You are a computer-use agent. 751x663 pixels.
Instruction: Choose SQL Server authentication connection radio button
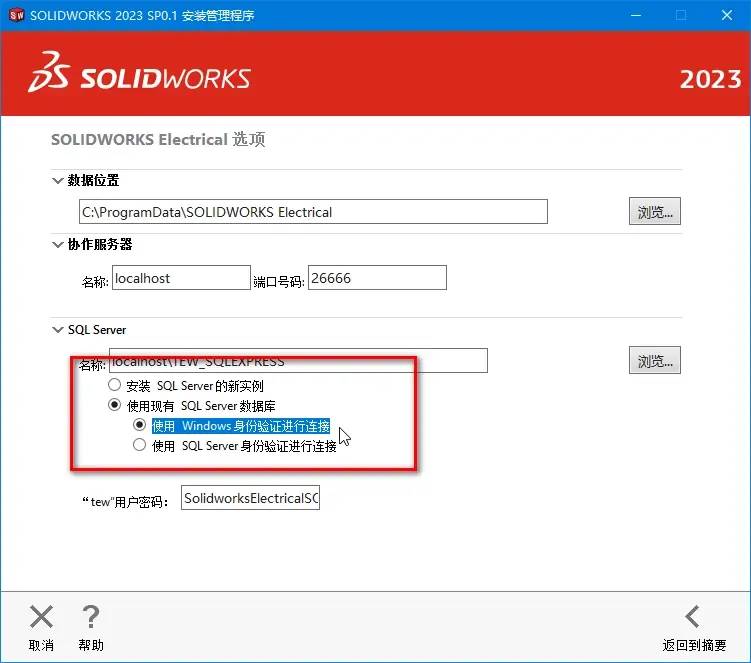139,445
